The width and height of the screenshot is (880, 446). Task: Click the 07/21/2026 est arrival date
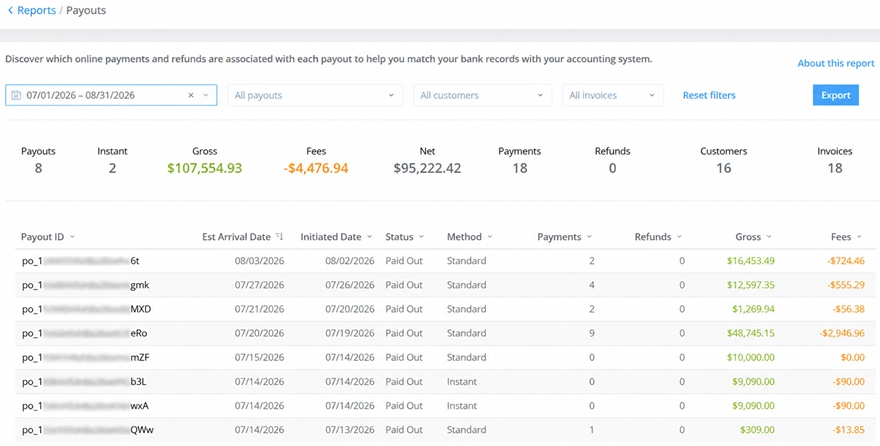click(x=260, y=309)
